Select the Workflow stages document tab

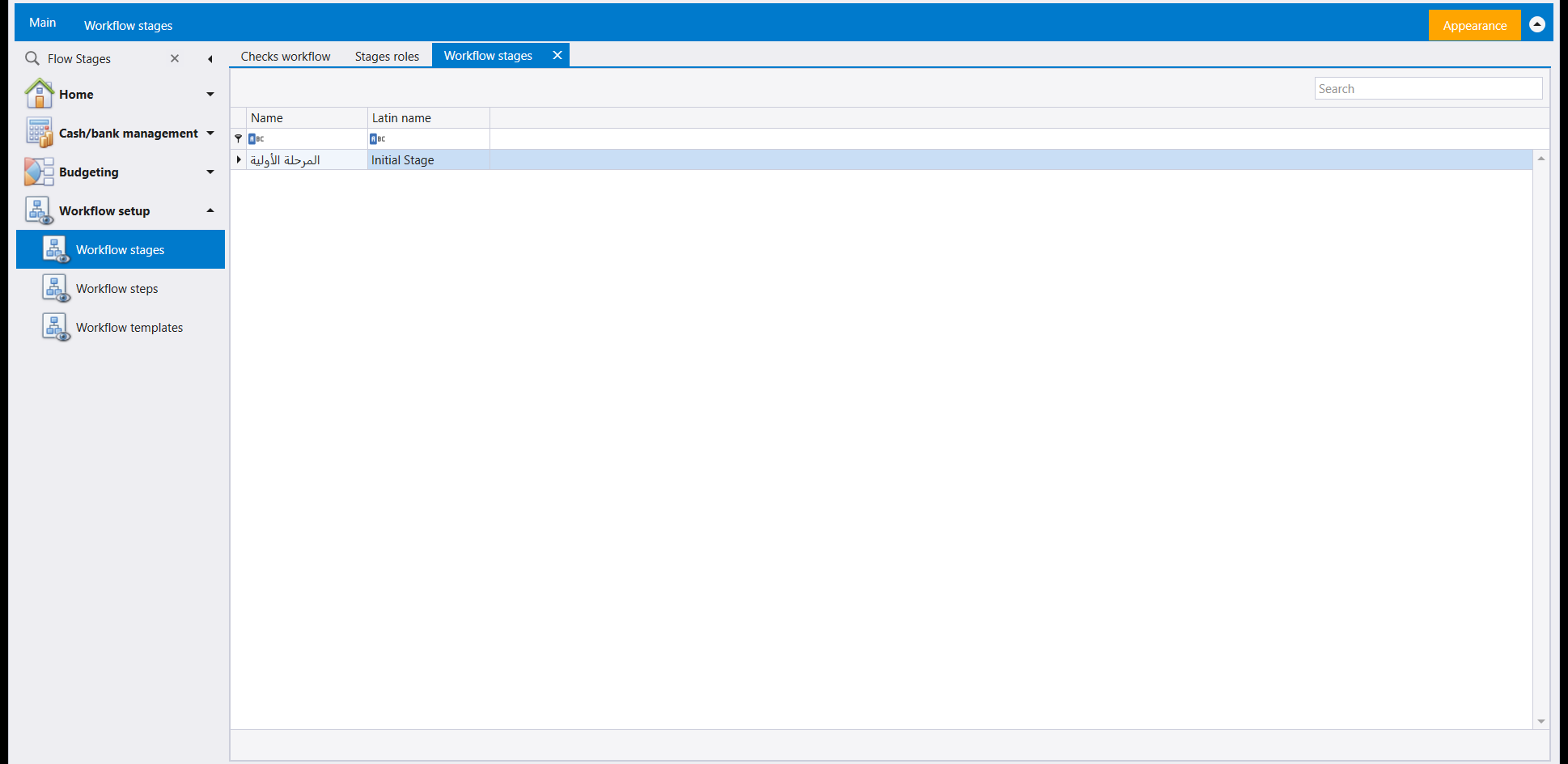(488, 56)
